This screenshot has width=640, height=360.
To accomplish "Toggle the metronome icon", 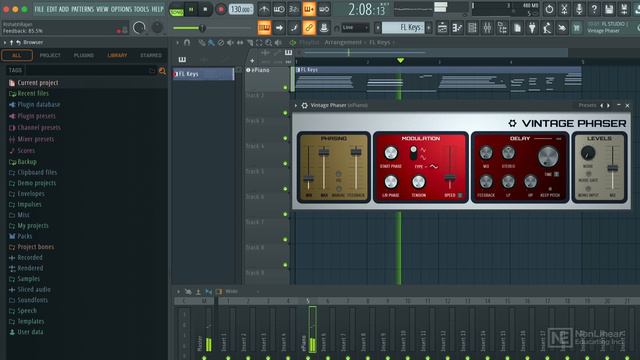I will [x=264, y=9].
